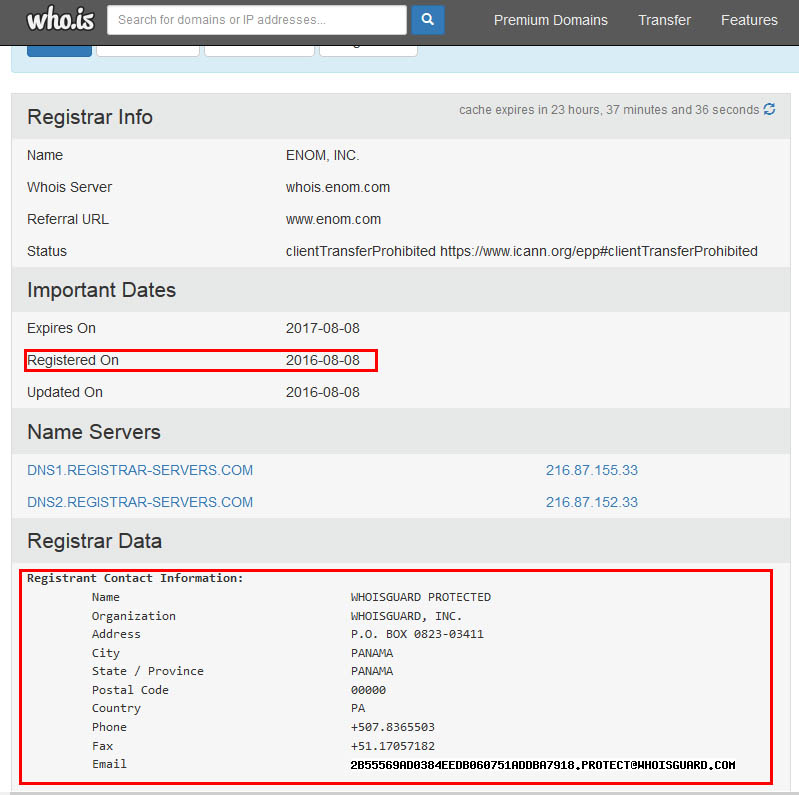The image size is (799, 795).
Task: Click the Registrar Info heading
Action: tap(90, 117)
